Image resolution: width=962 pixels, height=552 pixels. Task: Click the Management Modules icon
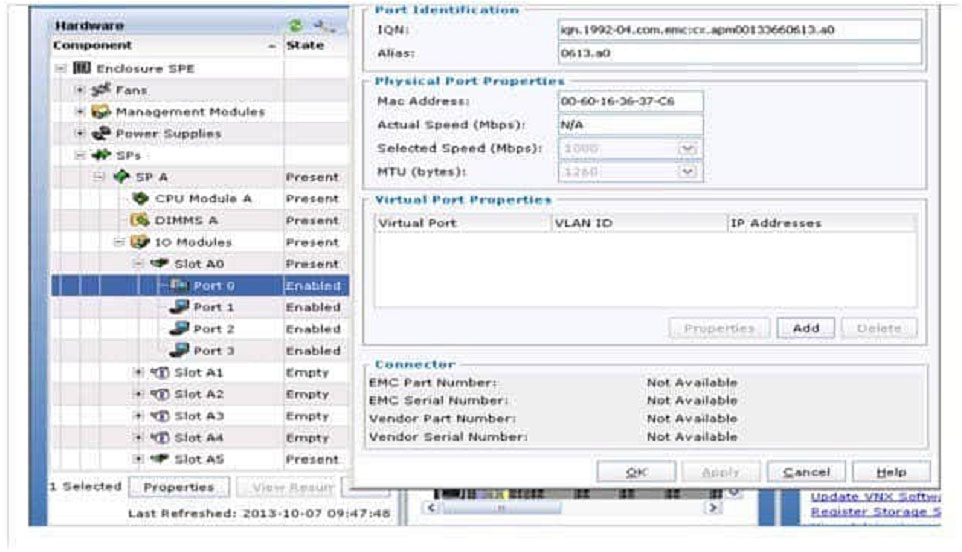click(x=104, y=112)
